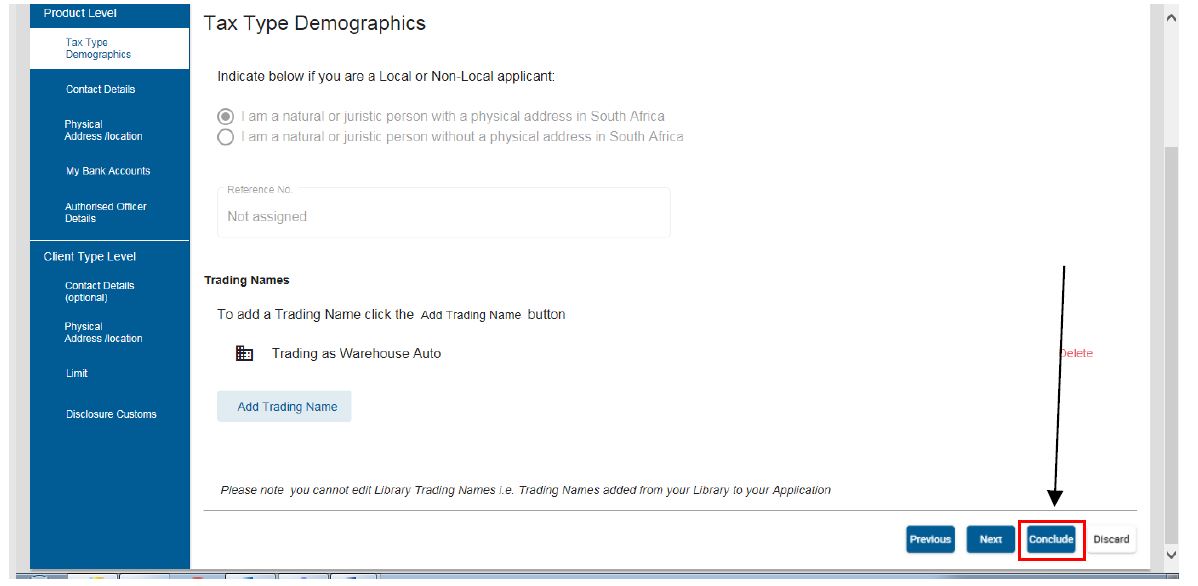Select radio for without physical address in South Africa

tap(225, 138)
